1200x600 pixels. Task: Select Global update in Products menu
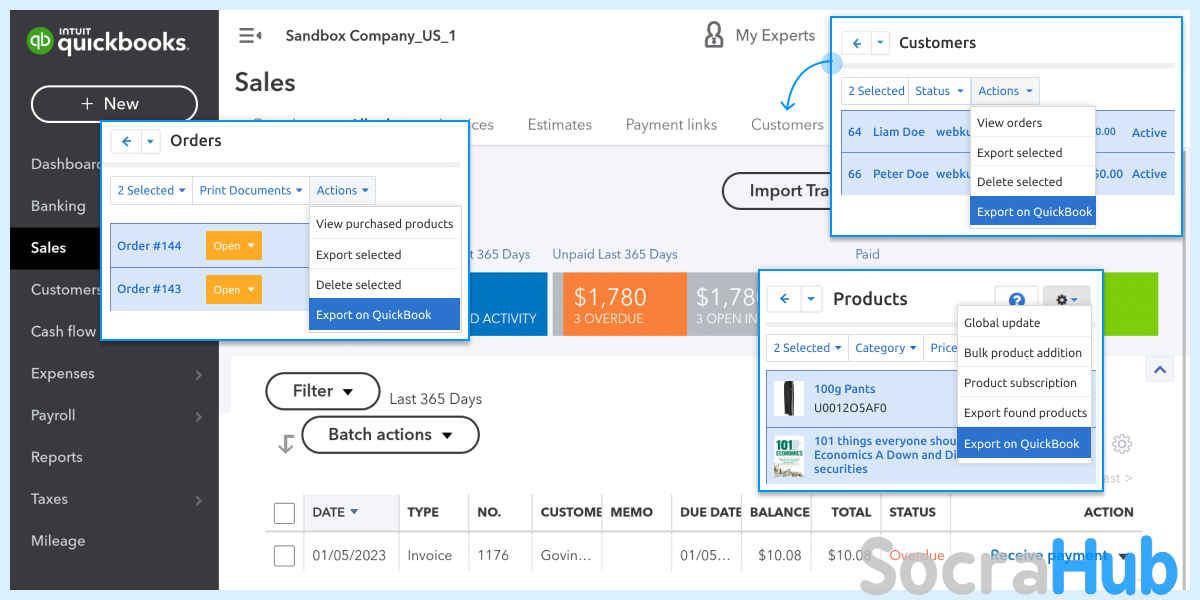[x=1024, y=323]
